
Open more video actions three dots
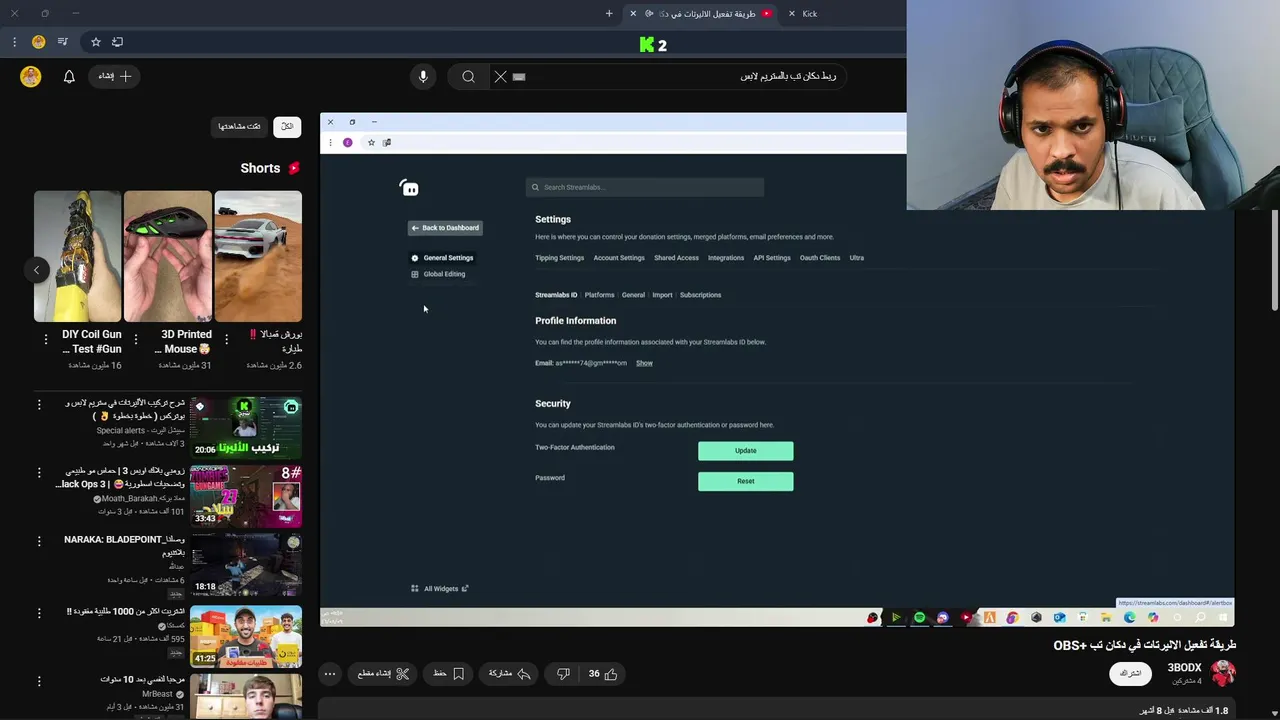(x=329, y=674)
